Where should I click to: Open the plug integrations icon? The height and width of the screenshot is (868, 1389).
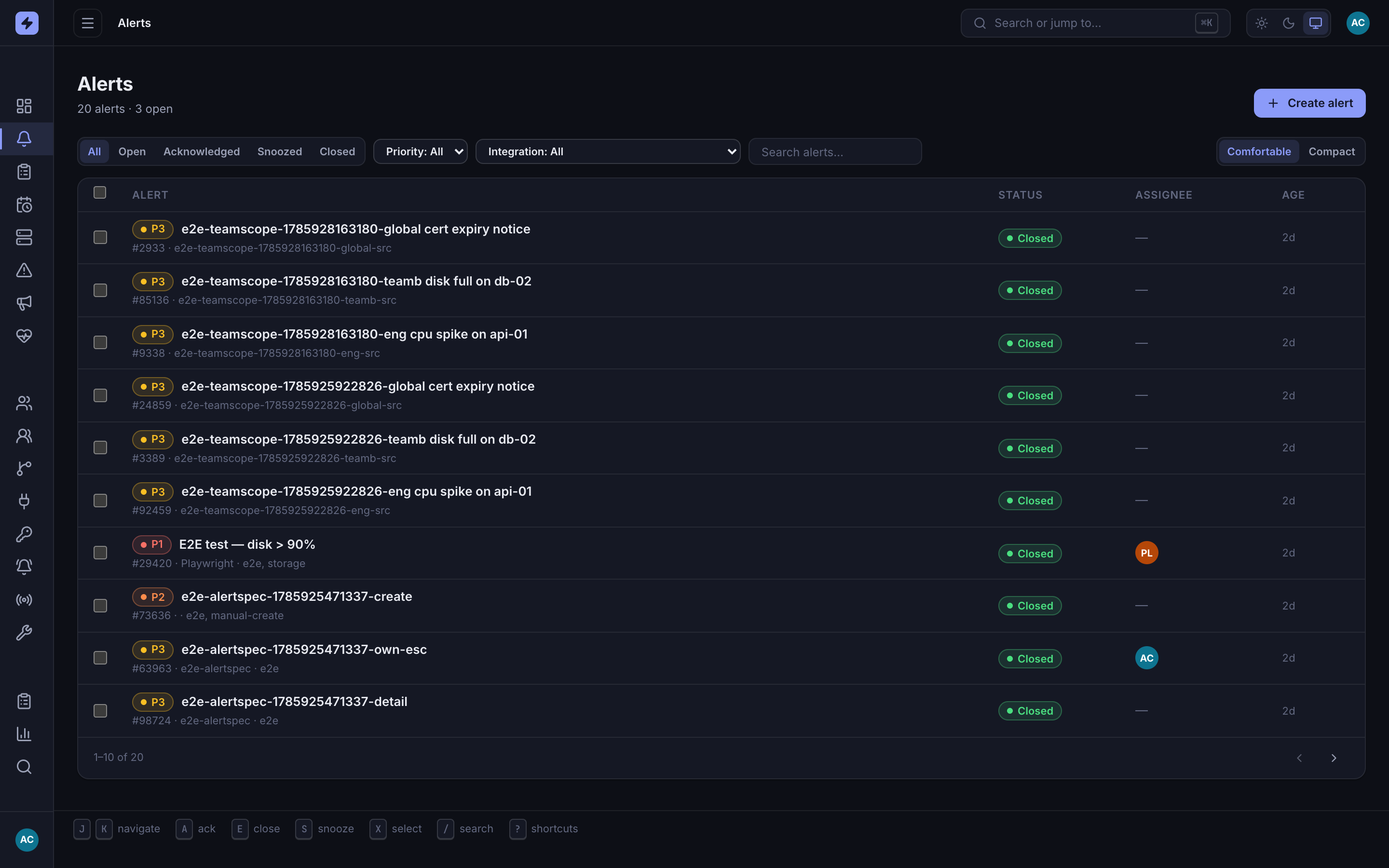pos(24,501)
